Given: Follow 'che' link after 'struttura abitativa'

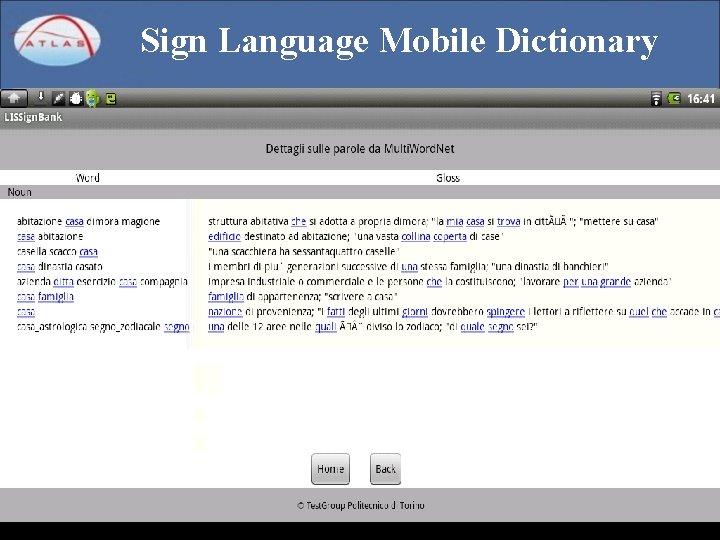Looking at the screenshot, I should (x=298, y=221).
